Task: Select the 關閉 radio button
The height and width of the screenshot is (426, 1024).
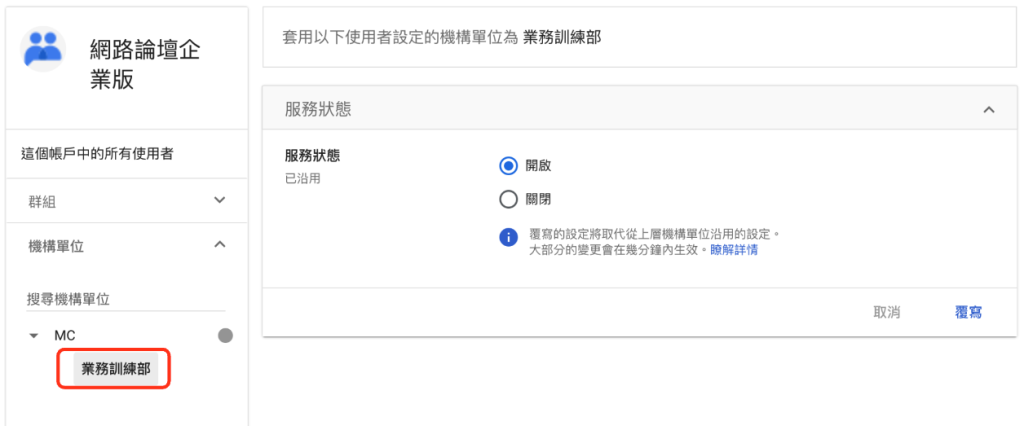Action: tap(508, 199)
